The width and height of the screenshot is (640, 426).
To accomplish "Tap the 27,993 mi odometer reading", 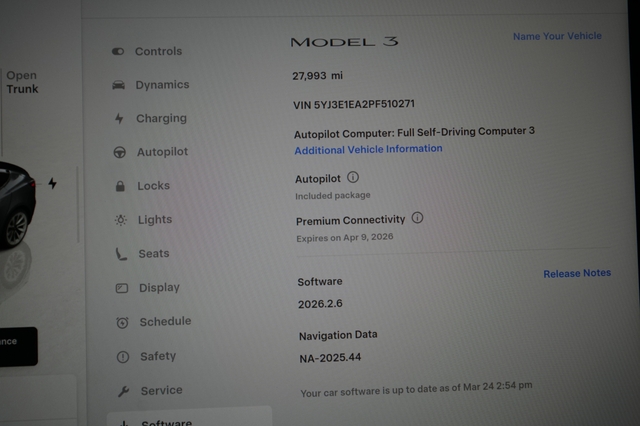I will coord(317,76).
